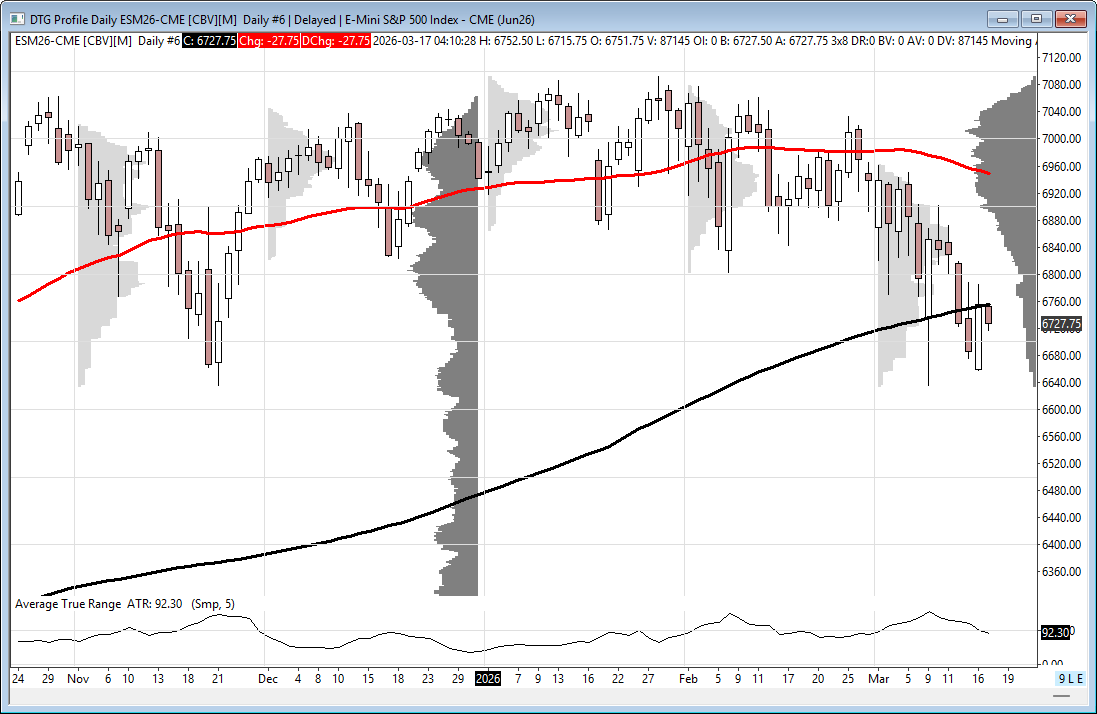1097x714 pixels.
Task: Select the Average True Range study label
Action: 66,604
